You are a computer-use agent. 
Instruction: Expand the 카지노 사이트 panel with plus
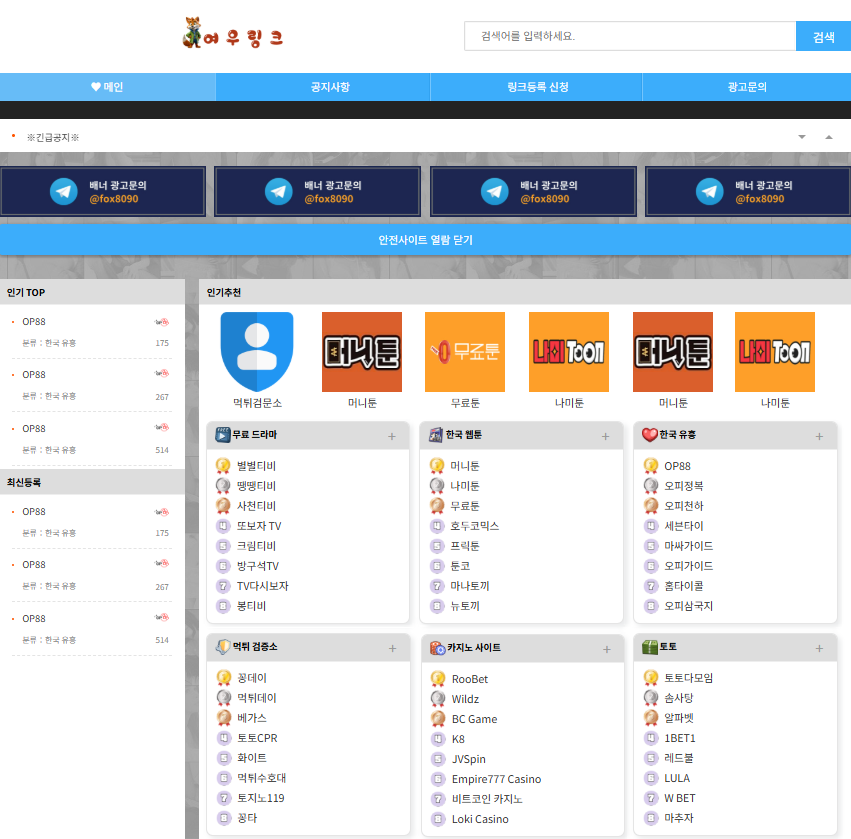pyautogui.click(x=607, y=649)
